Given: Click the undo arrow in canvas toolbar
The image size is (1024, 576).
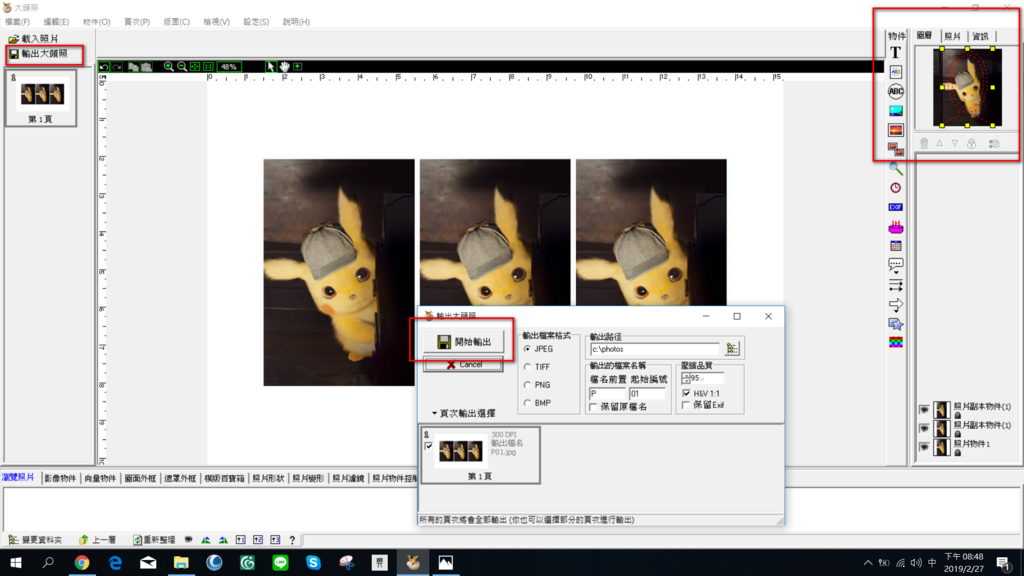Looking at the screenshot, I should coord(104,67).
